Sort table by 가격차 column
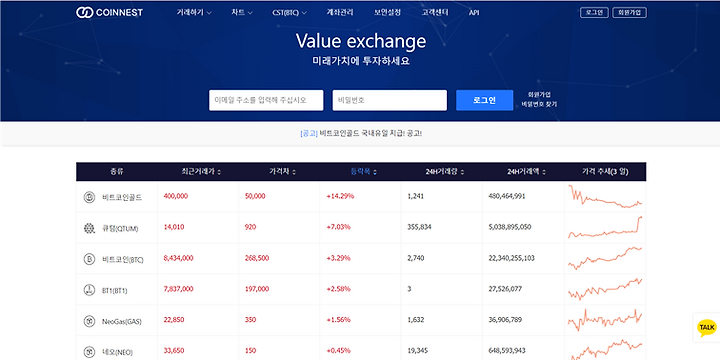This screenshot has height=360, width=720. (282, 172)
